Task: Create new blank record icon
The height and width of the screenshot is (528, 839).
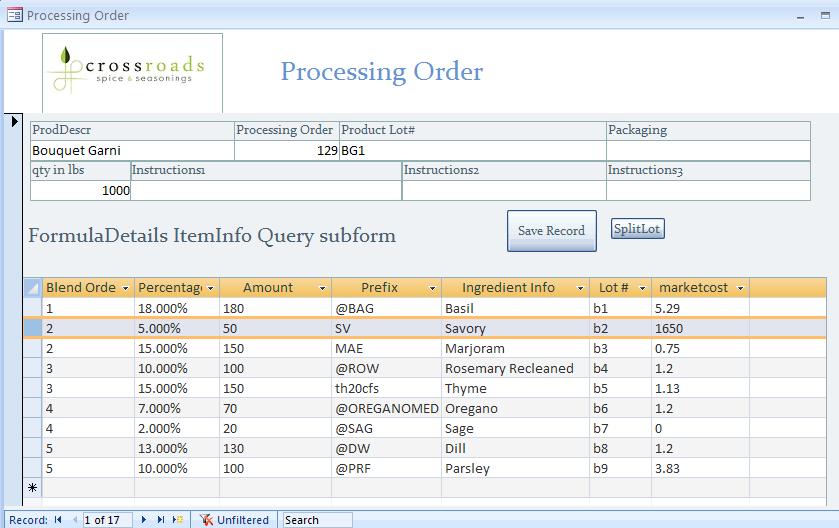Action: point(177,520)
